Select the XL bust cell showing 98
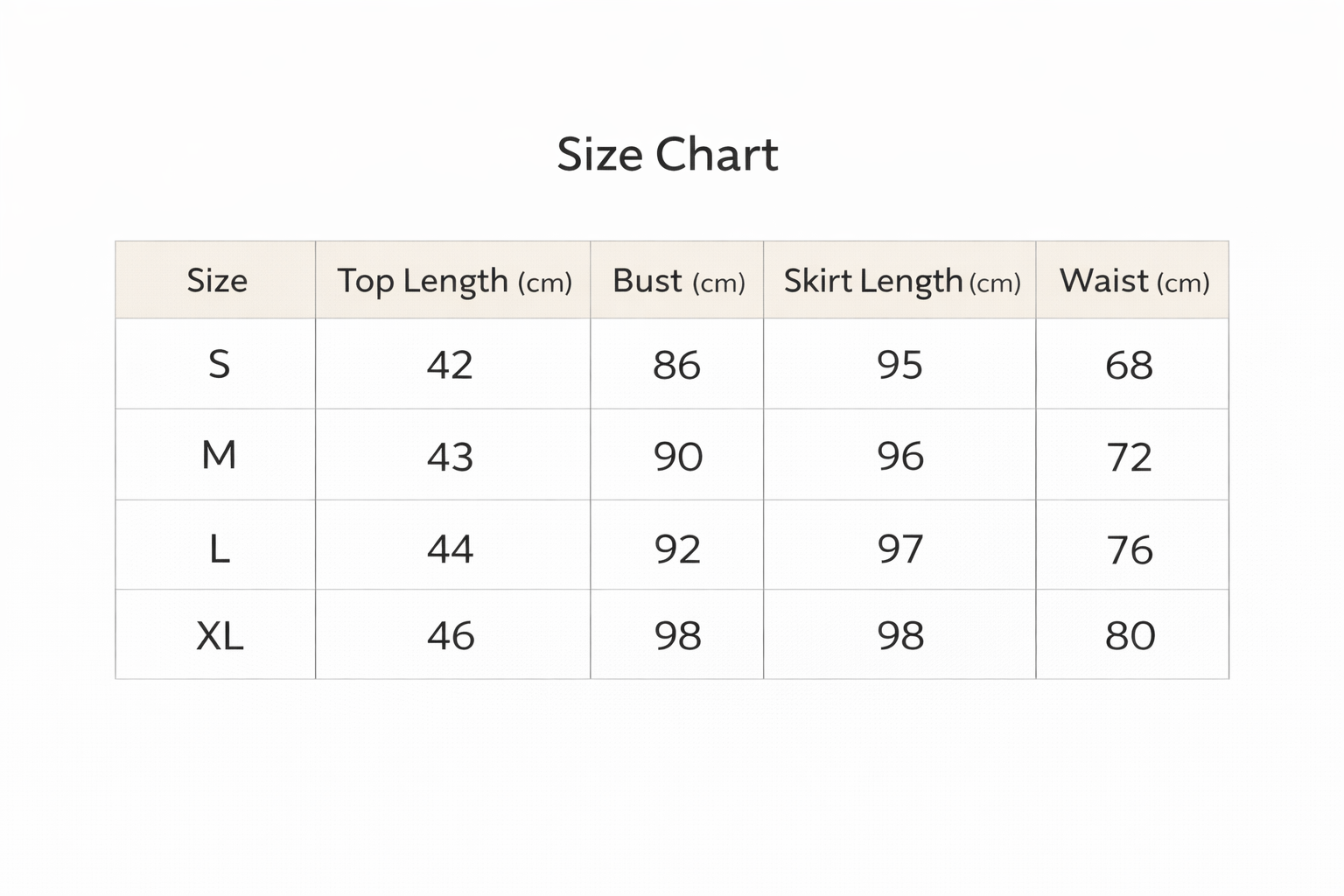1344x896 pixels. coord(677,635)
